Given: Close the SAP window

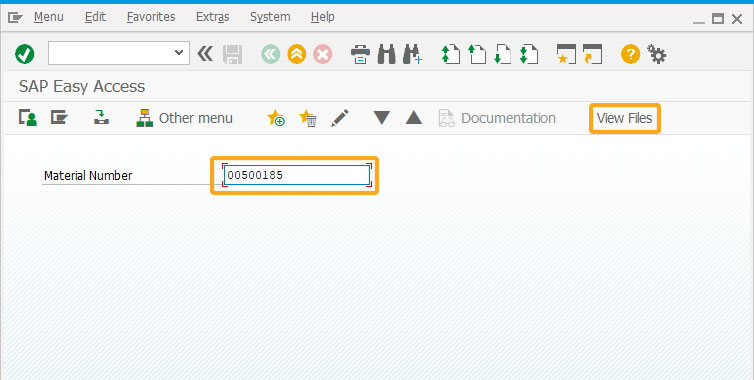Looking at the screenshot, I should click(737, 19).
